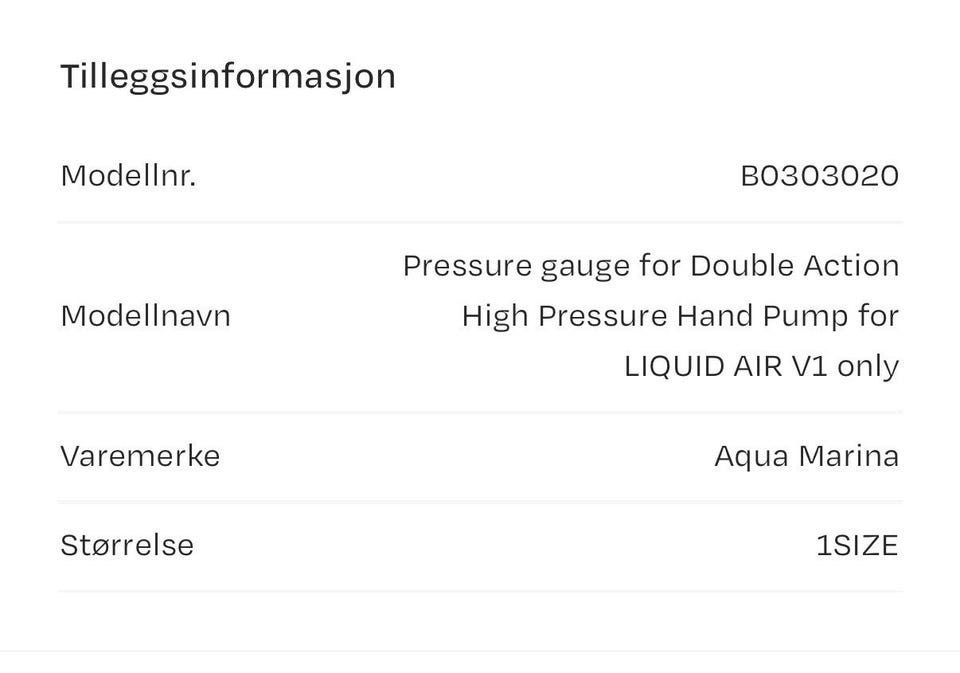Click 'Pressure gauge for Double Action' text
This screenshot has height=673, width=960.
[x=650, y=266]
